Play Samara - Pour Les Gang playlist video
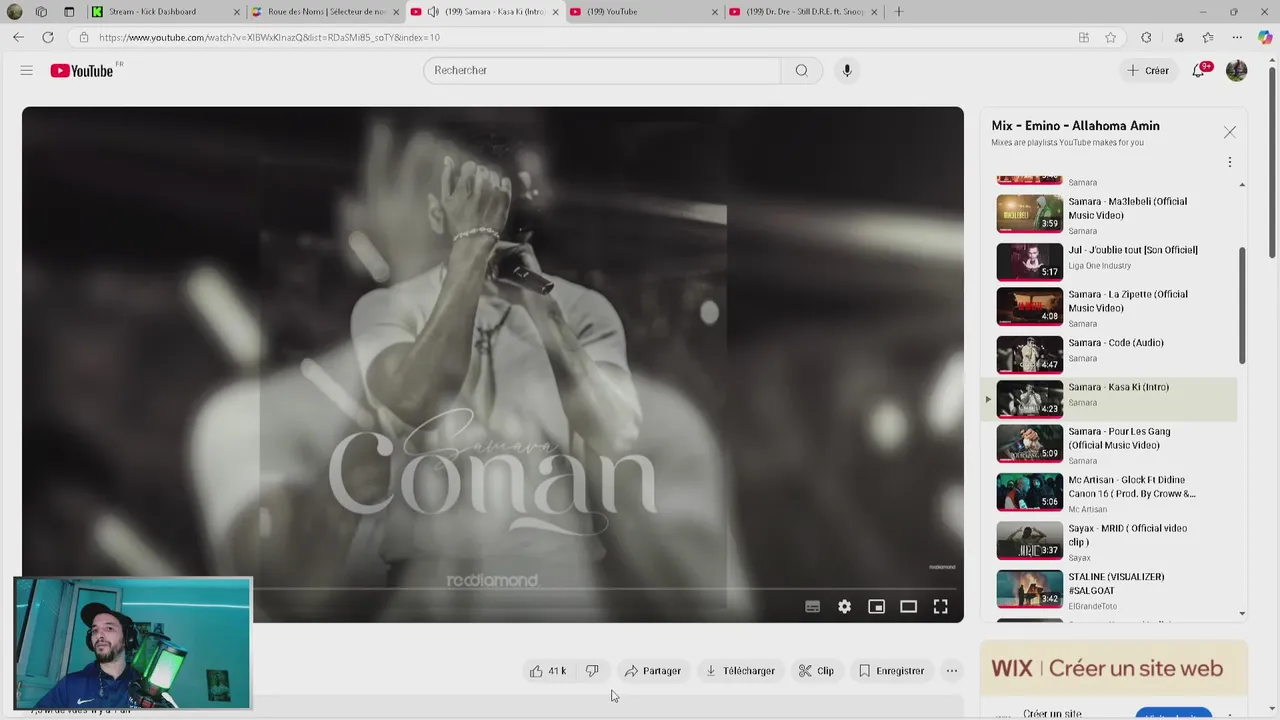1280x720 pixels. 1110,445
